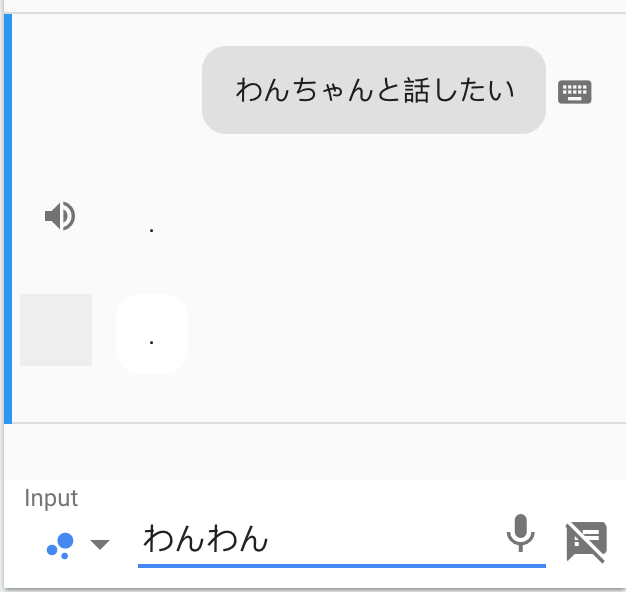Click the white response card with a dot

pyautogui.click(x=152, y=334)
